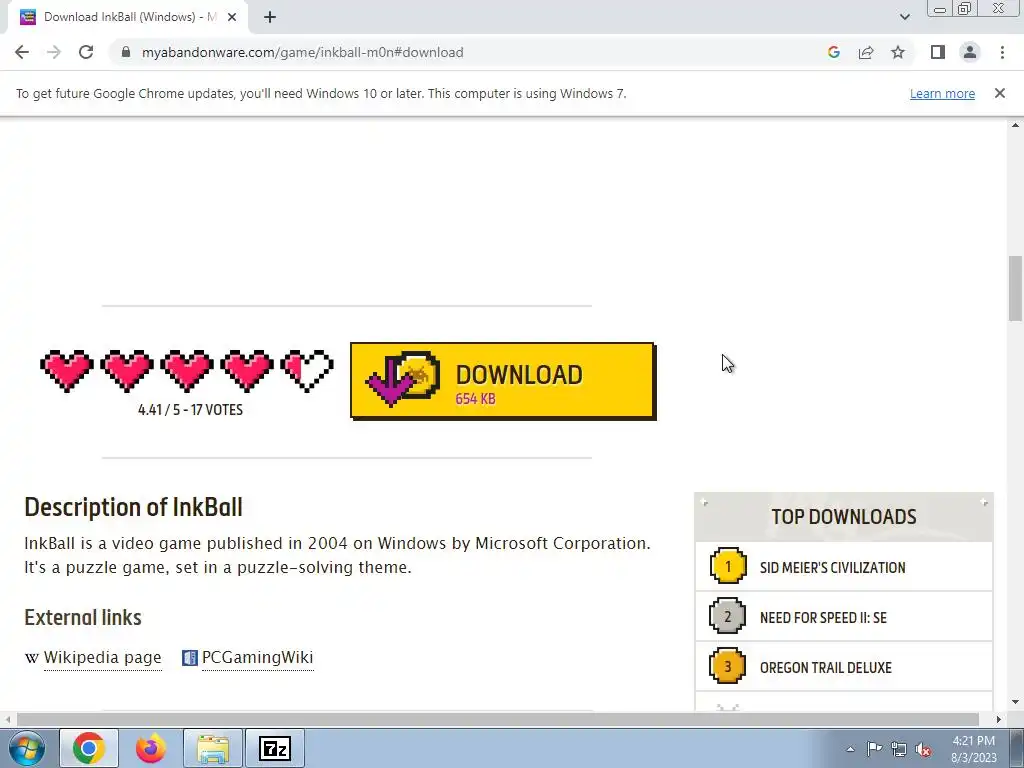Open the browser side panel
Screen dimensions: 1024x768
click(938, 52)
